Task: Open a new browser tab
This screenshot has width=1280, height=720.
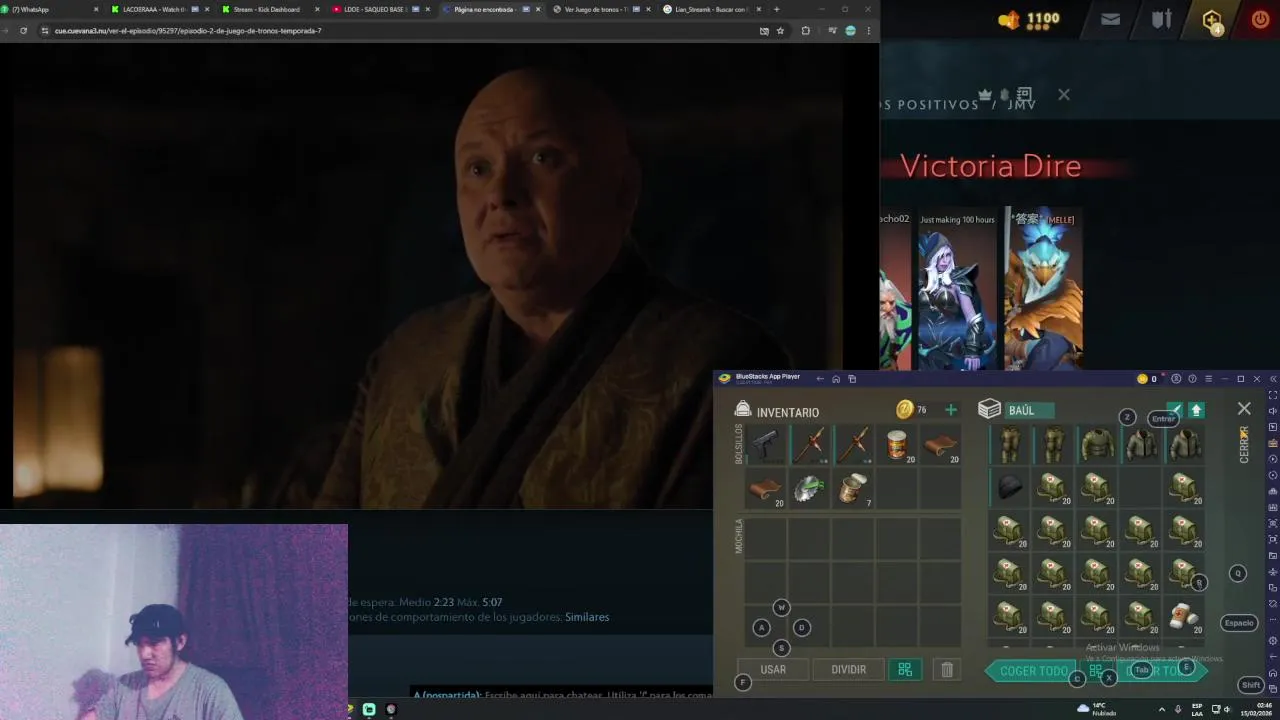Action: click(776, 9)
